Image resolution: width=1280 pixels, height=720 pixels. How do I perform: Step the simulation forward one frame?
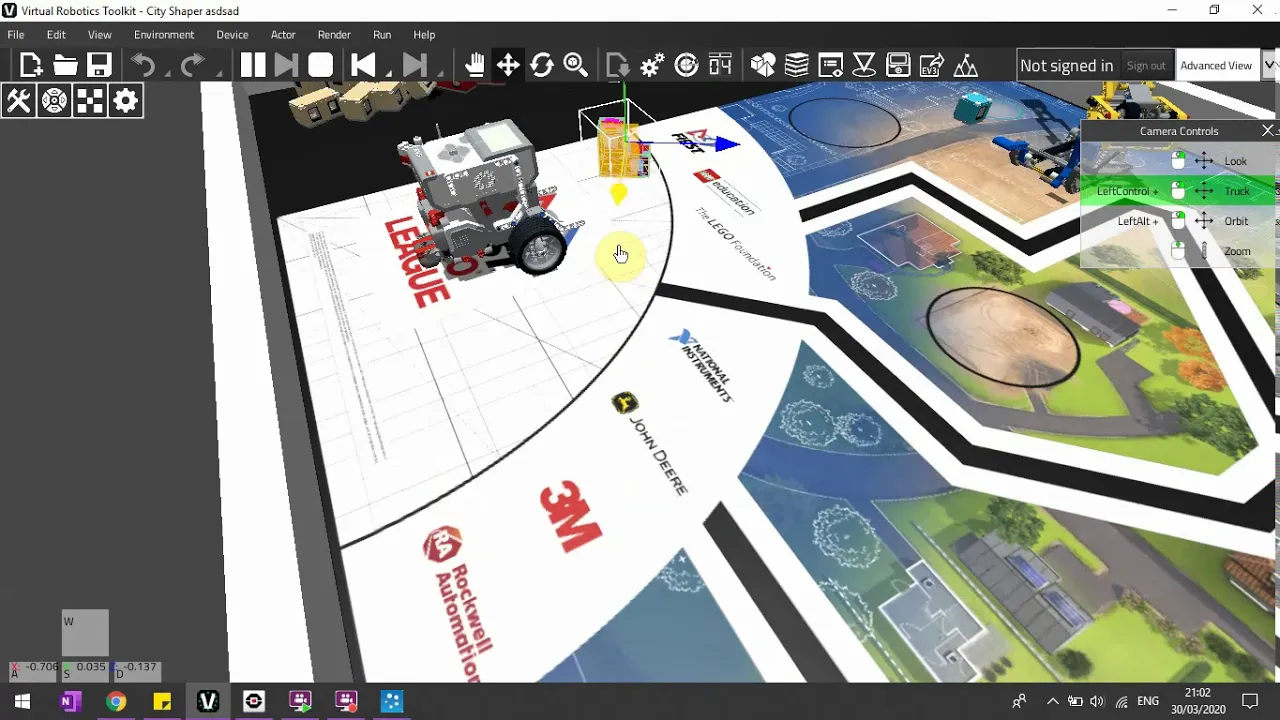[286, 66]
